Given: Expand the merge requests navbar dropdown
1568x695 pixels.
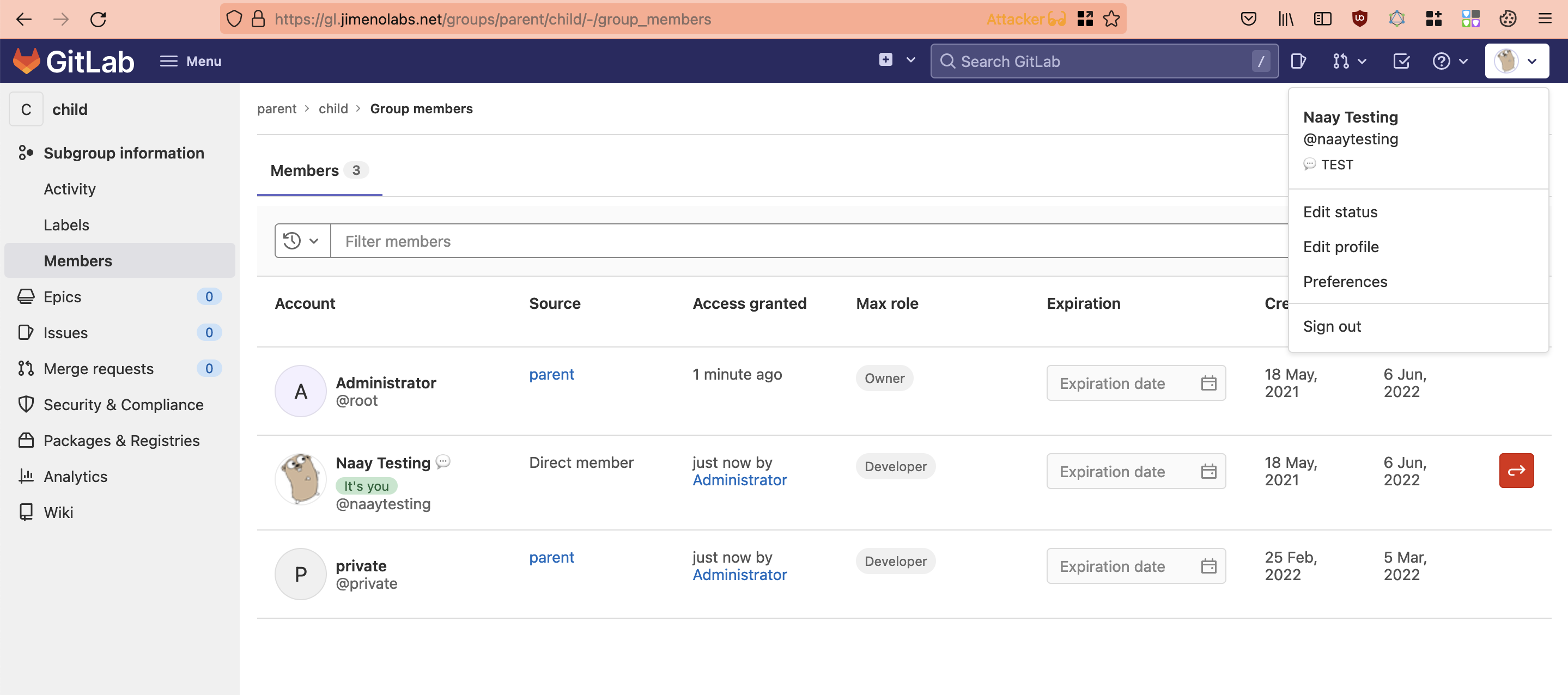Looking at the screenshot, I should [x=1349, y=61].
